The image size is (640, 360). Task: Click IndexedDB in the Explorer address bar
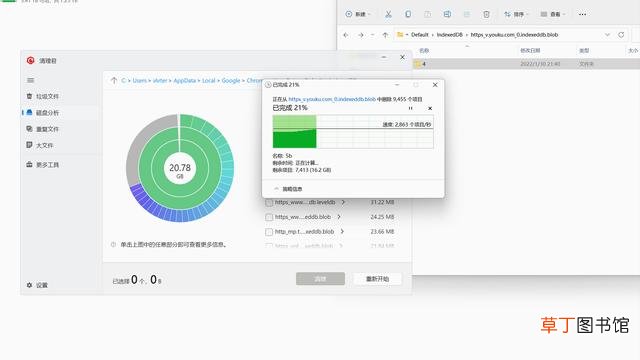449,35
